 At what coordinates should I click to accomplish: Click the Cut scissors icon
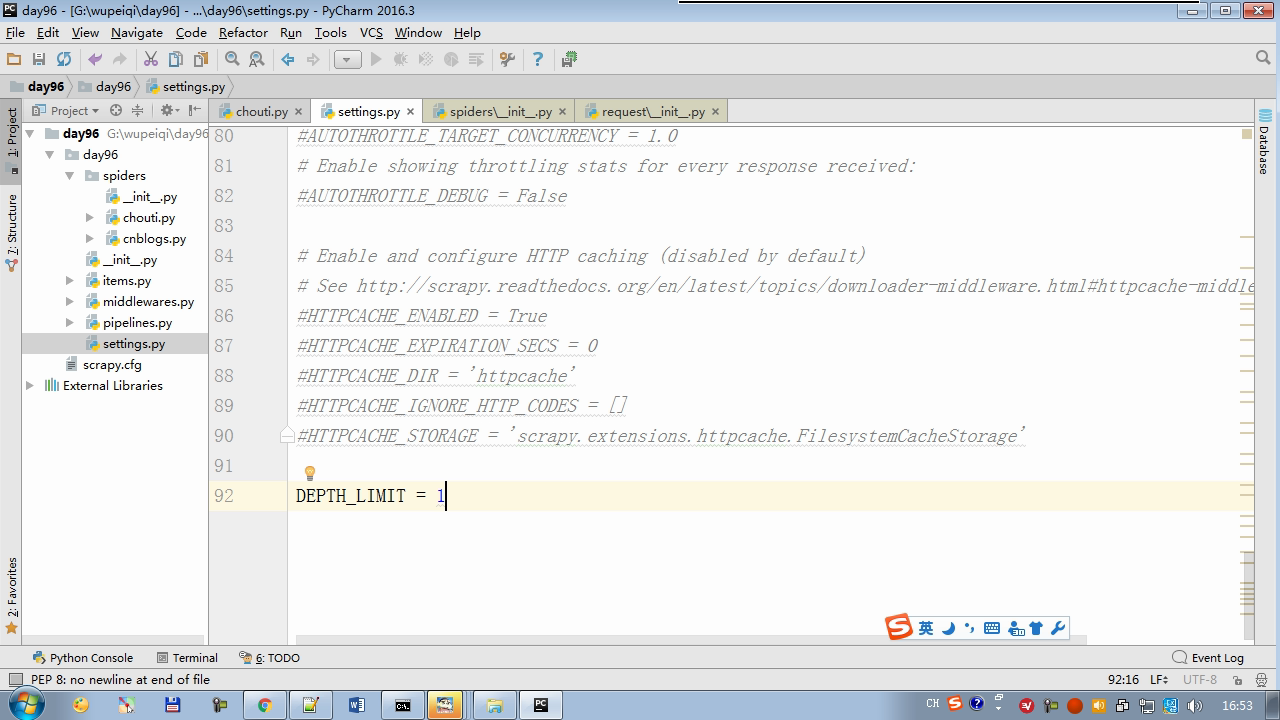[151, 59]
